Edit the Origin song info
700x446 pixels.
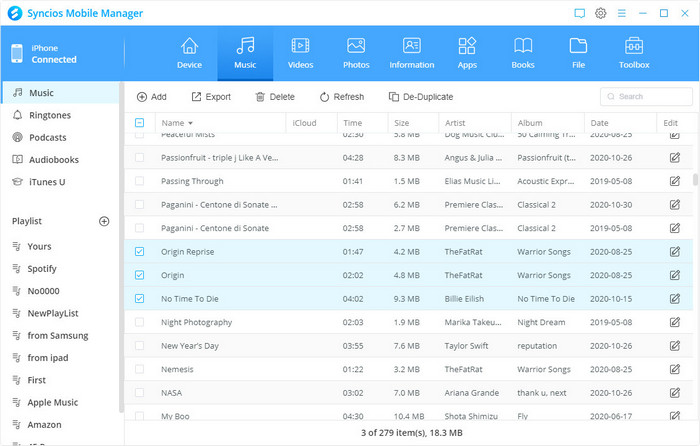point(675,275)
